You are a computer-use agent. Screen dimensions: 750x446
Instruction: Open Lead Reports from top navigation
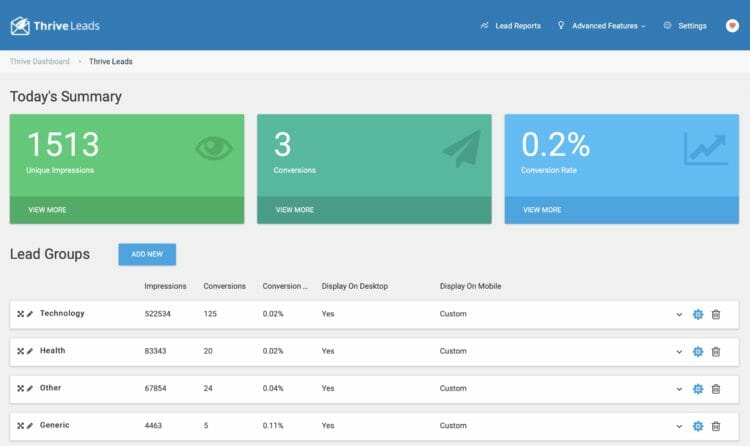click(x=510, y=26)
